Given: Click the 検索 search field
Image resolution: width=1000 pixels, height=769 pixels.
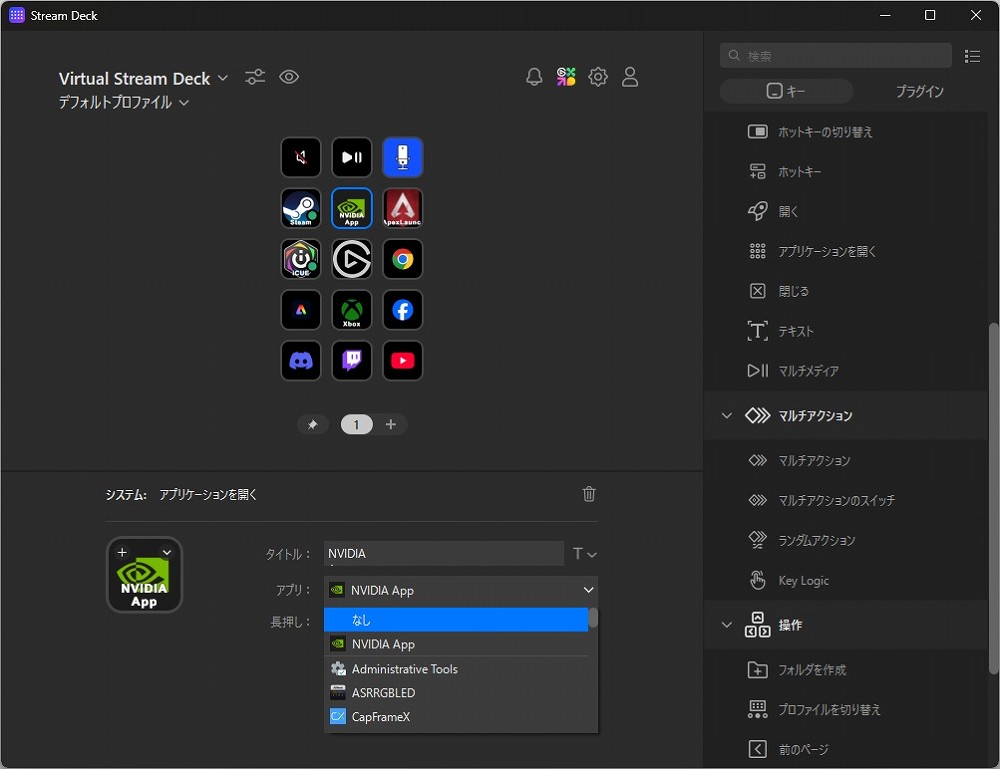Looking at the screenshot, I should click(x=835, y=56).
